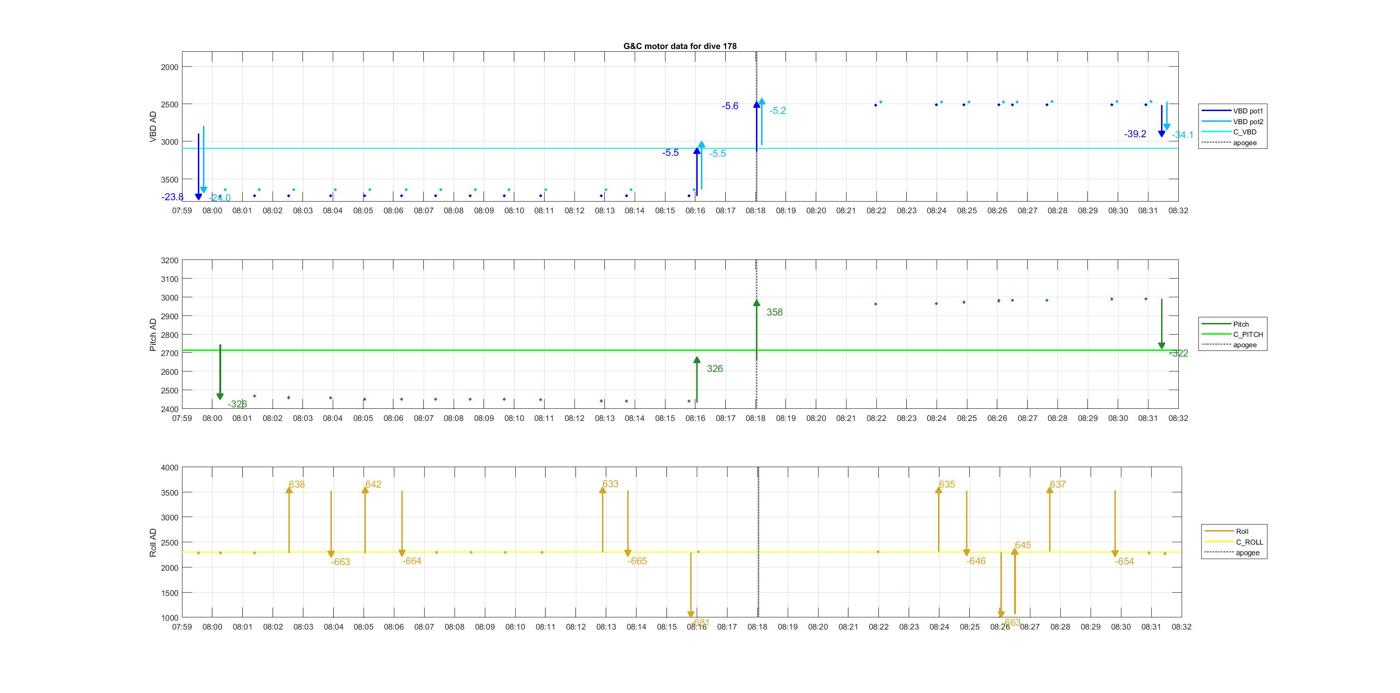This screenshot has height=693, width=1400.
Task: Click the '-326' pitch annotation
Action: pos(237,404)
